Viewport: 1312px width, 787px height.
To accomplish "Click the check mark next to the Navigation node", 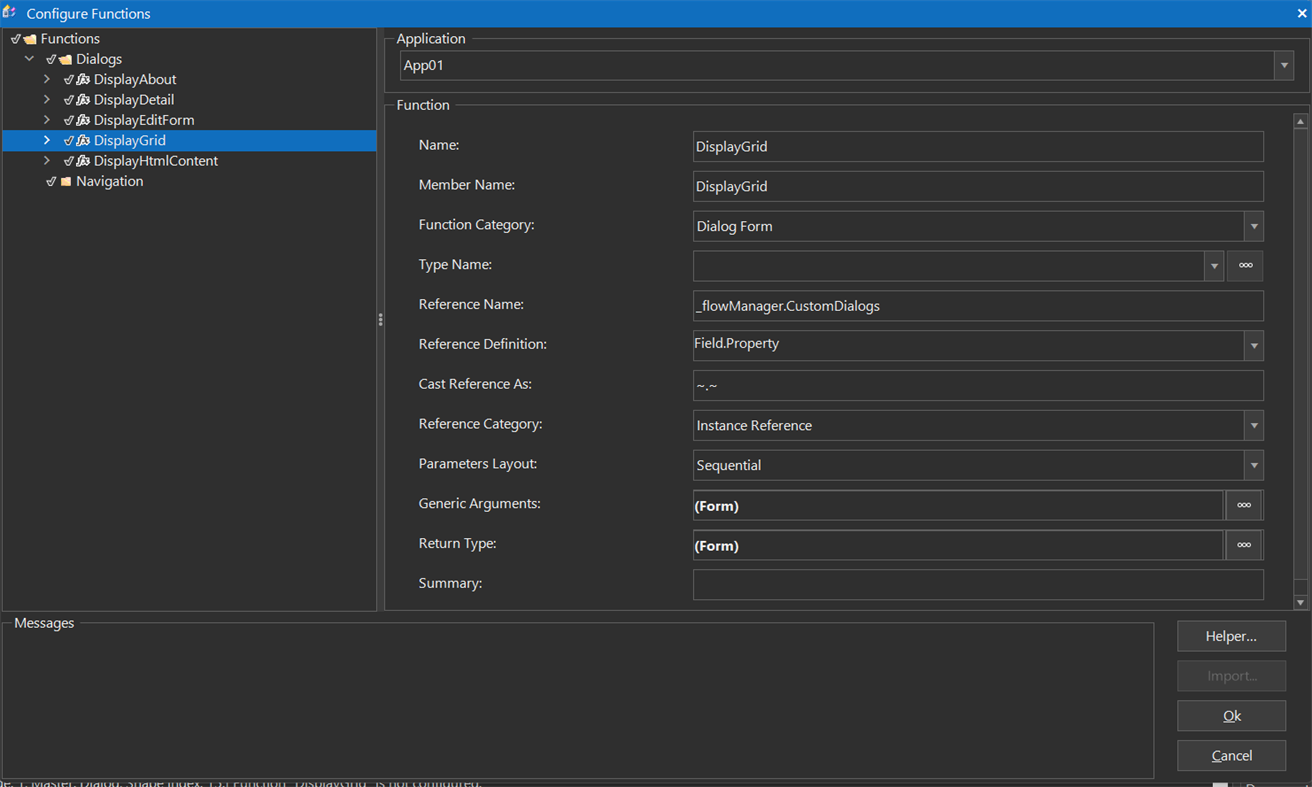I will tap(50, 182).
